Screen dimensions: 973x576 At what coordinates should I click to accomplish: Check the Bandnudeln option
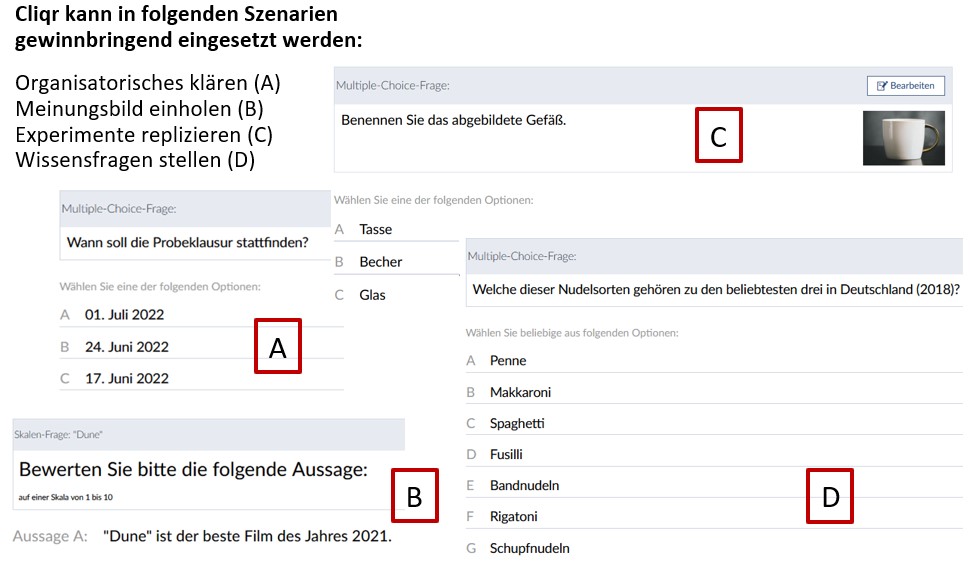pyautogui.click(x=524, y=485)
